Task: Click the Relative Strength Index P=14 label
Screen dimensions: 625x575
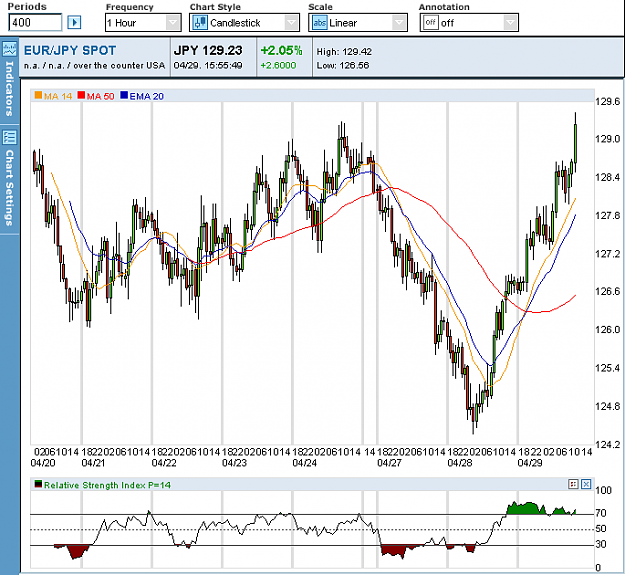Action: pos(107,485)
